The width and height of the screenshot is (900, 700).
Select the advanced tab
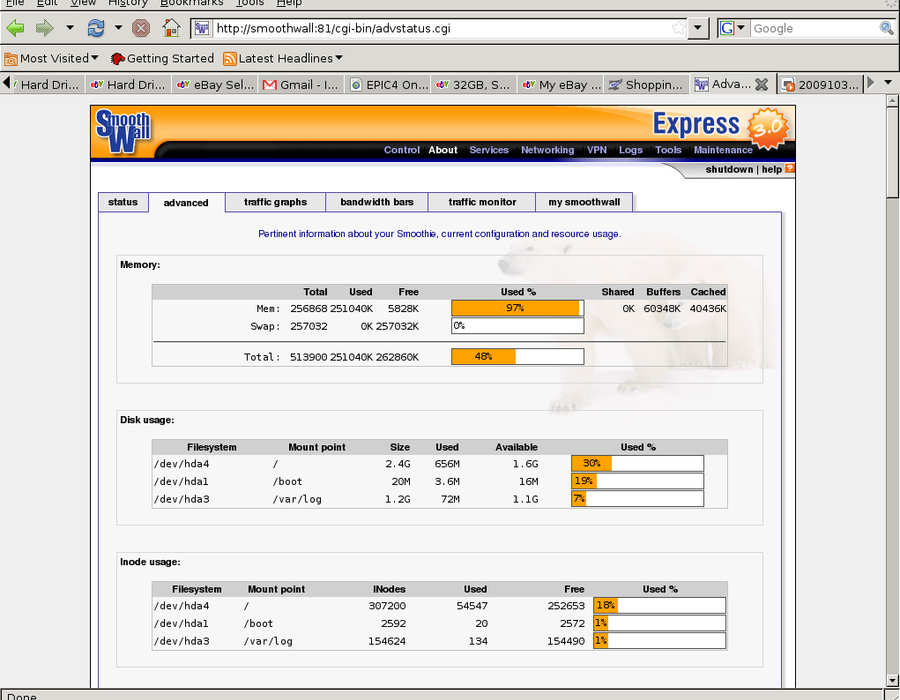(x=186, y=203)
